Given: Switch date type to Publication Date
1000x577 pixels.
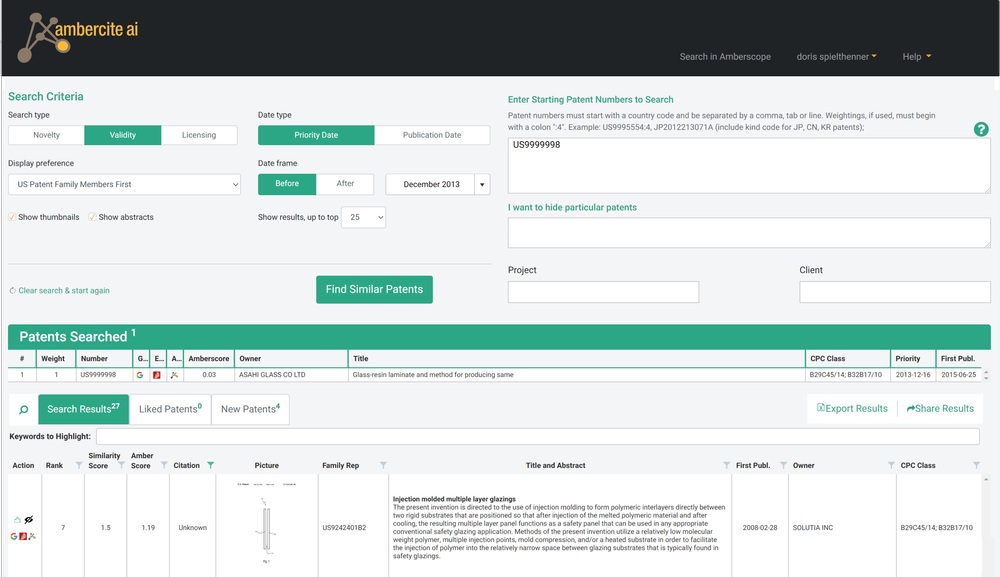Looking at the screenshot, I should tap(432, 135).
